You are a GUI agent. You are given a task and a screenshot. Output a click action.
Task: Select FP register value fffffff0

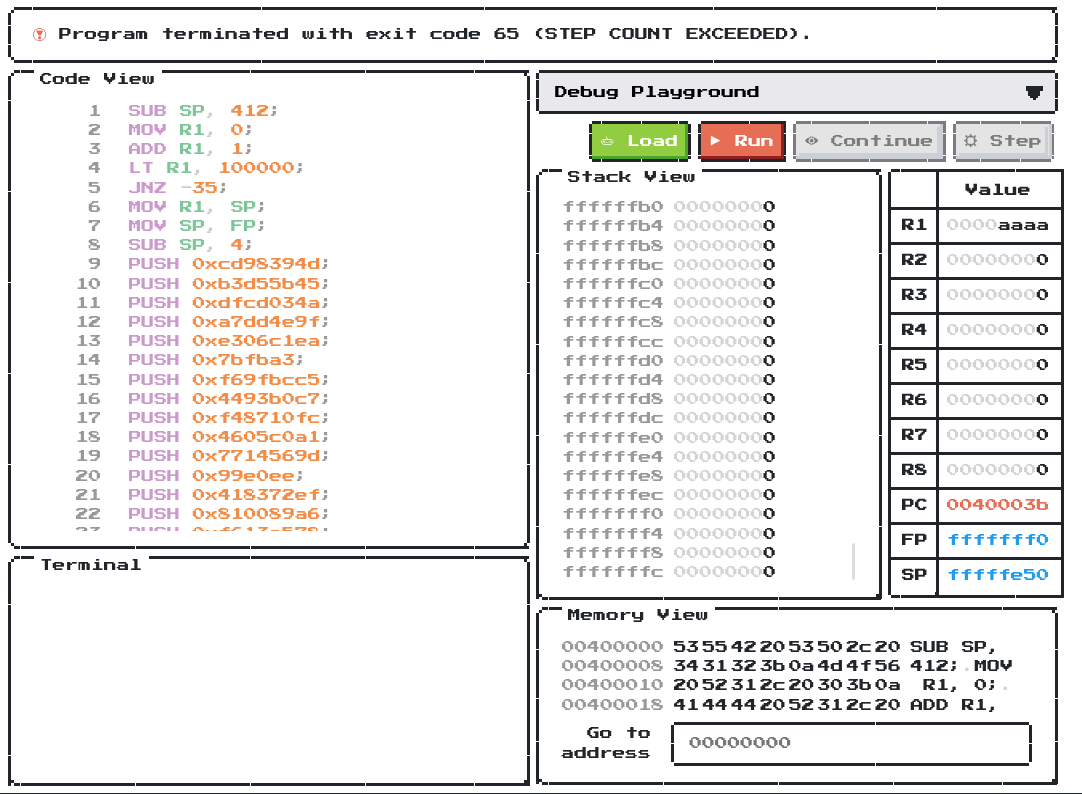click(998, 539)
